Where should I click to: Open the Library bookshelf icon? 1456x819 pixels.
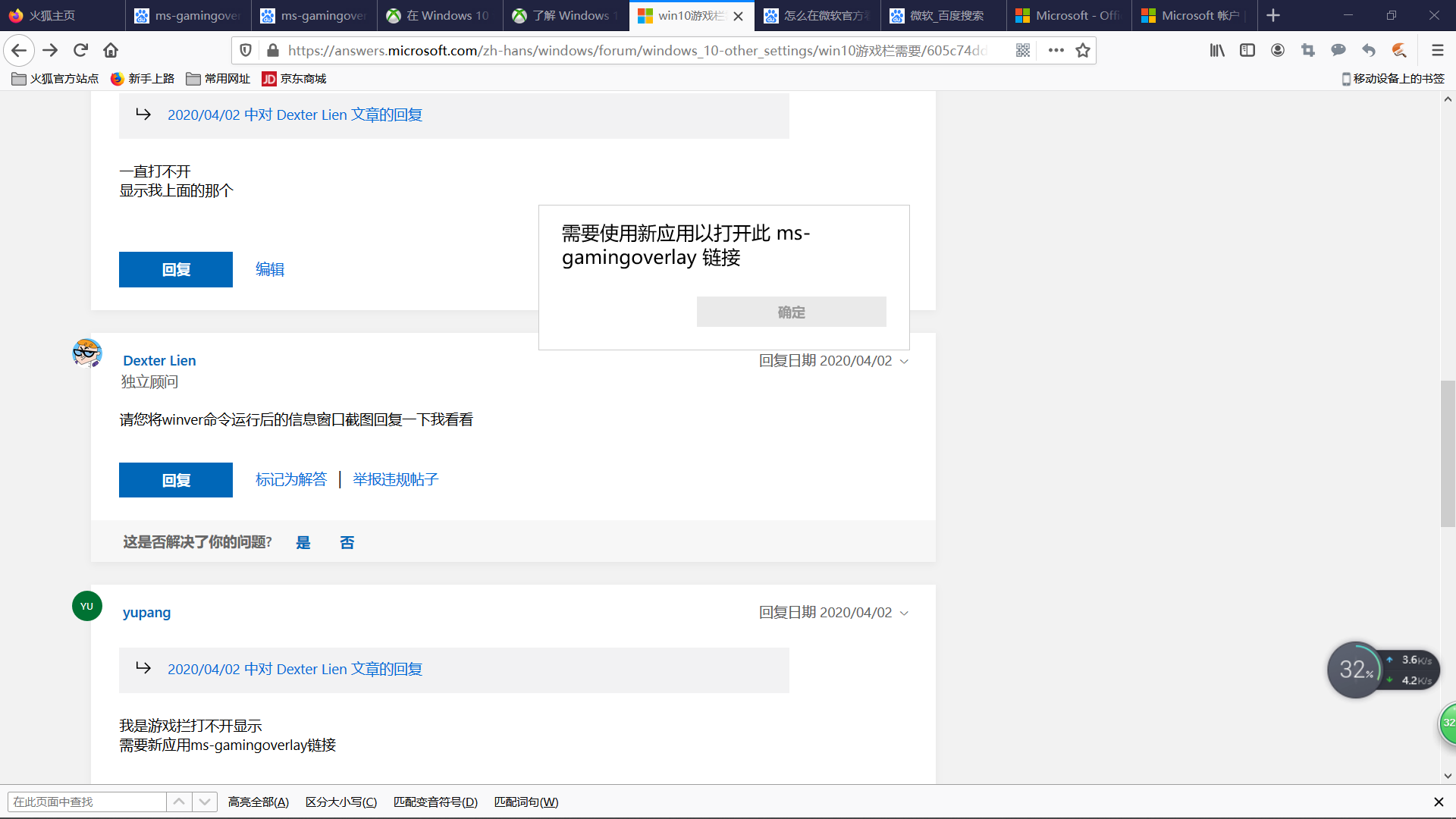tap(1217, 50)
